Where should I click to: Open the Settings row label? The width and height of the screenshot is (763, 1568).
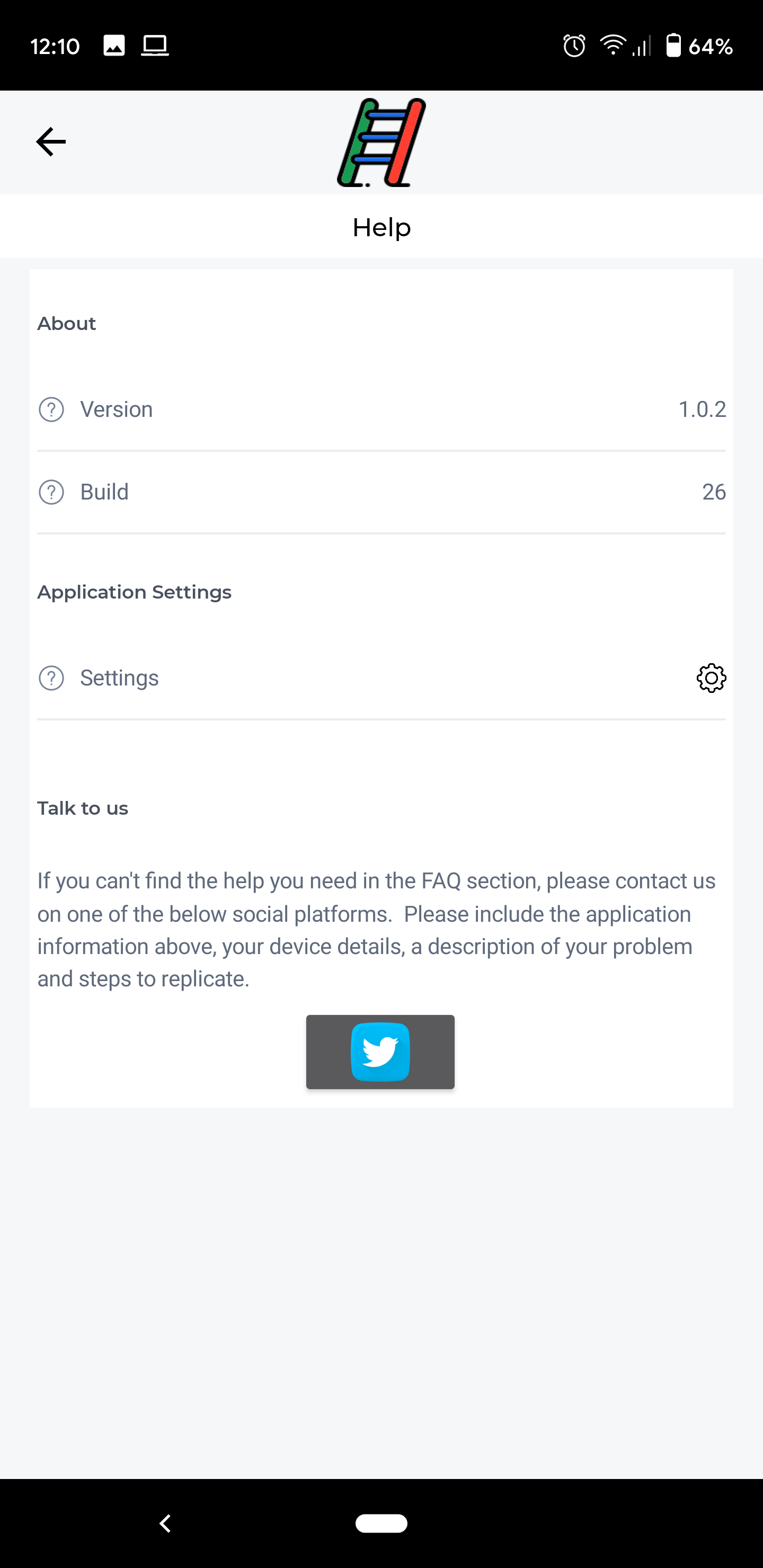[x=119, y=678]
